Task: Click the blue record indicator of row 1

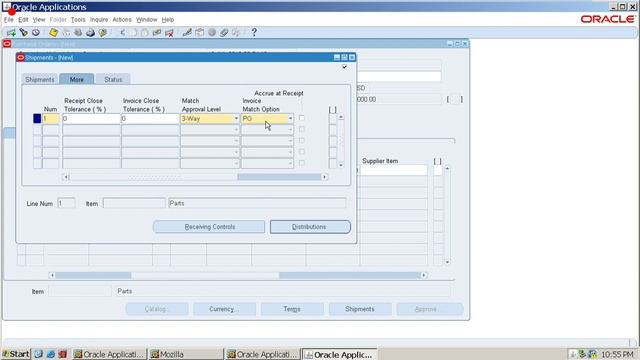Action: coord(37,119)
